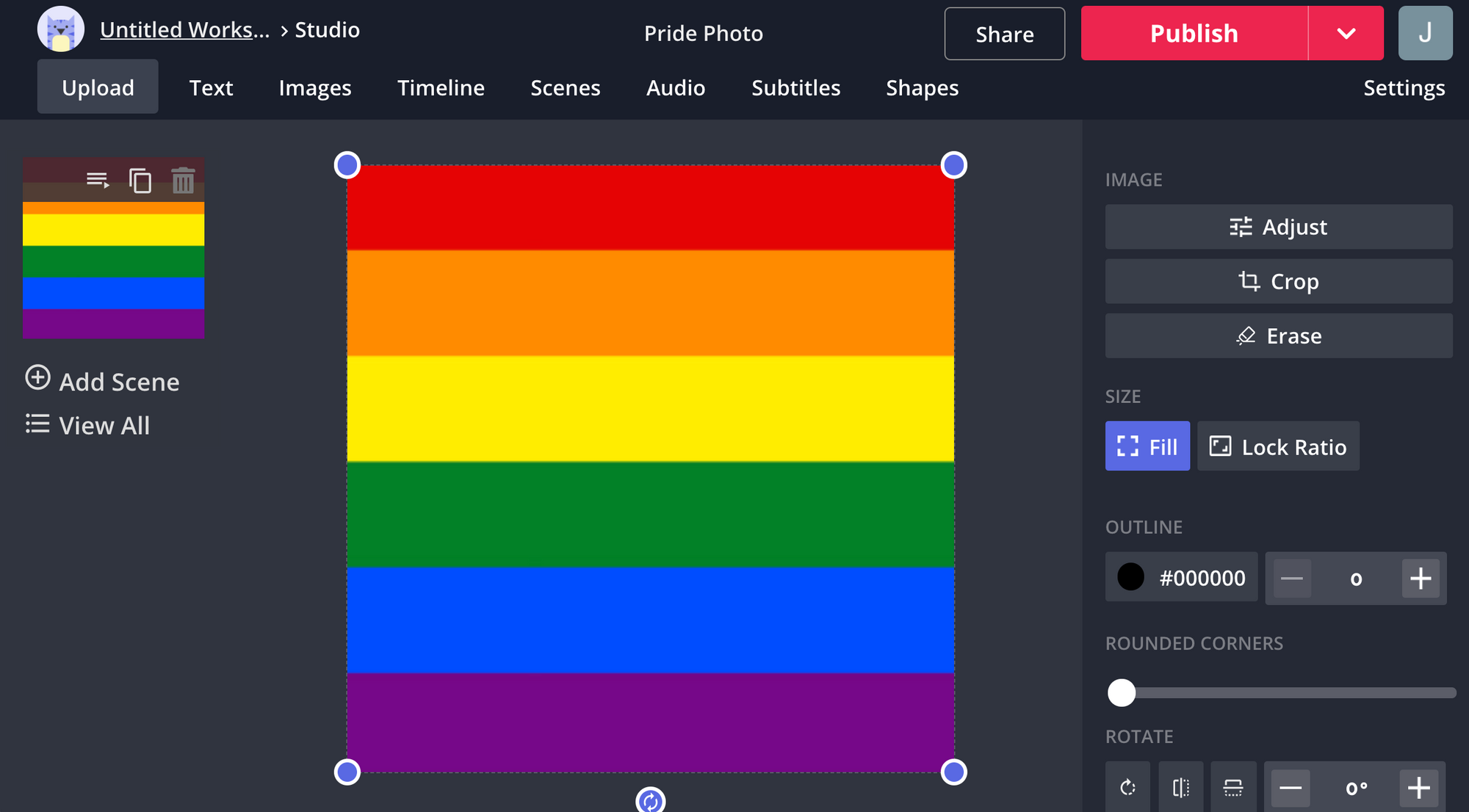Enable the Fill size option

(1147, 446)
